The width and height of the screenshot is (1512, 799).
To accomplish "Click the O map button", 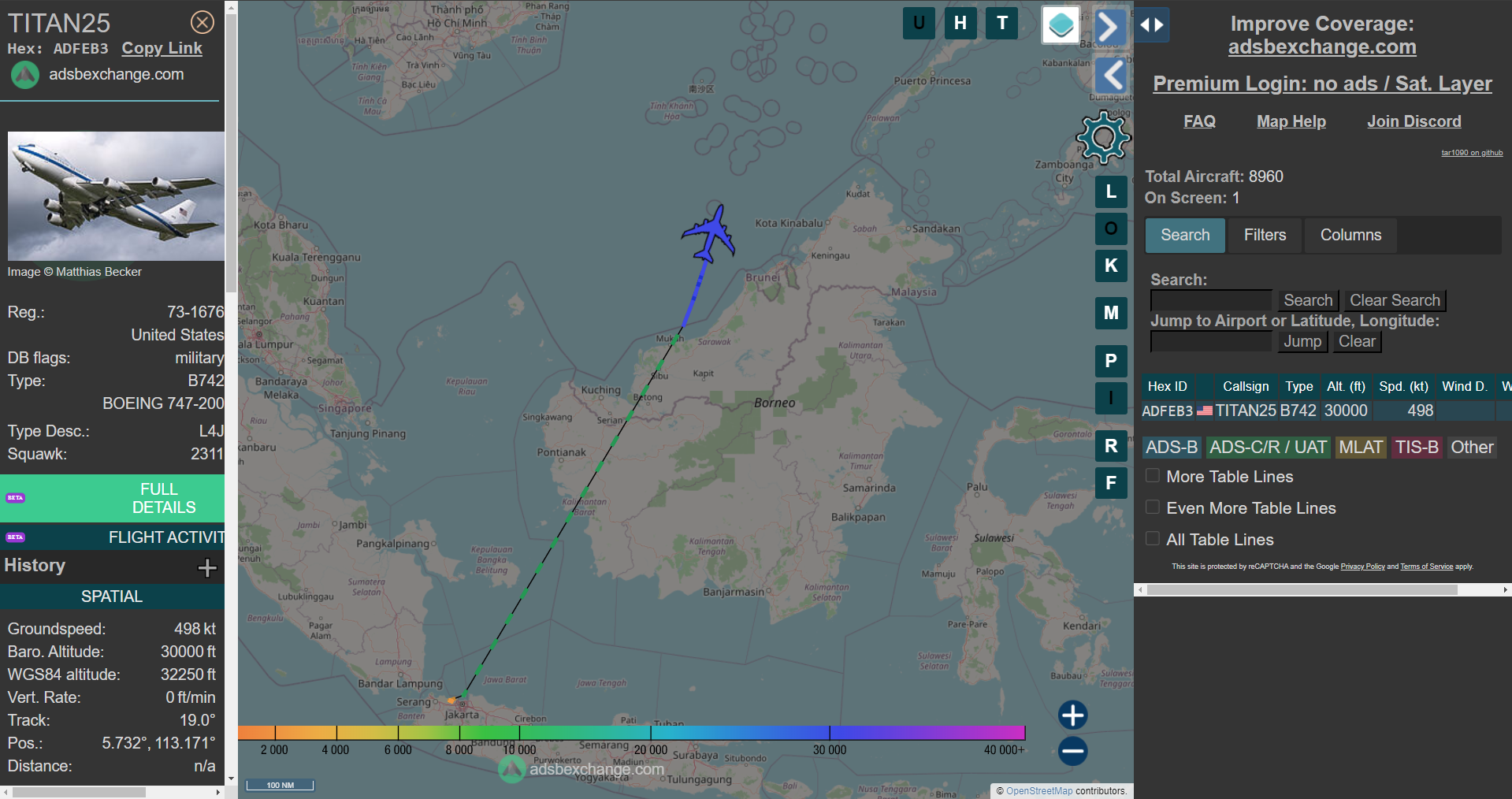I will coord(1111,229).
